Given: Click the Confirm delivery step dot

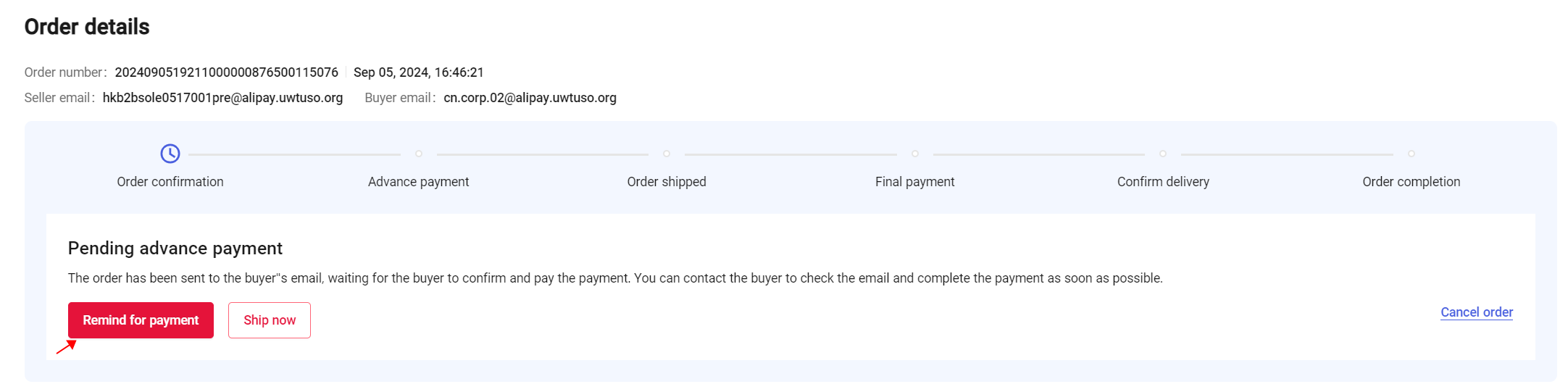Looking at the screenshot, I should 1163,154.
